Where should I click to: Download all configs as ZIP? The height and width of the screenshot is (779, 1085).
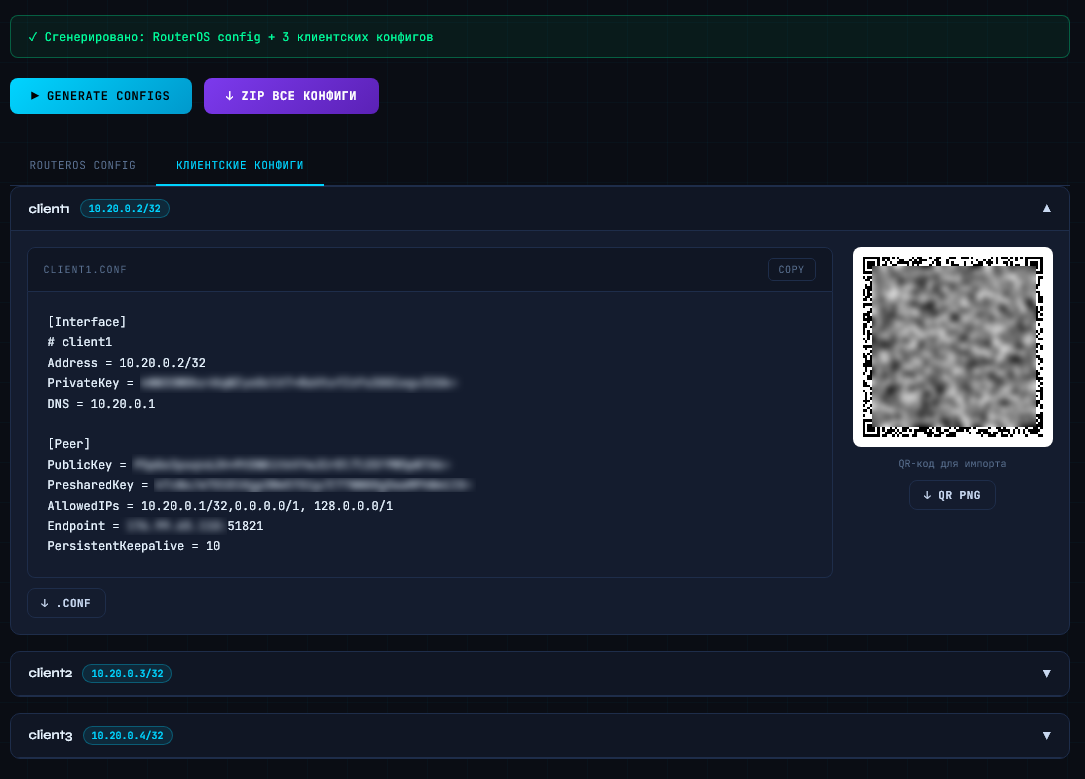pos(291,96)
